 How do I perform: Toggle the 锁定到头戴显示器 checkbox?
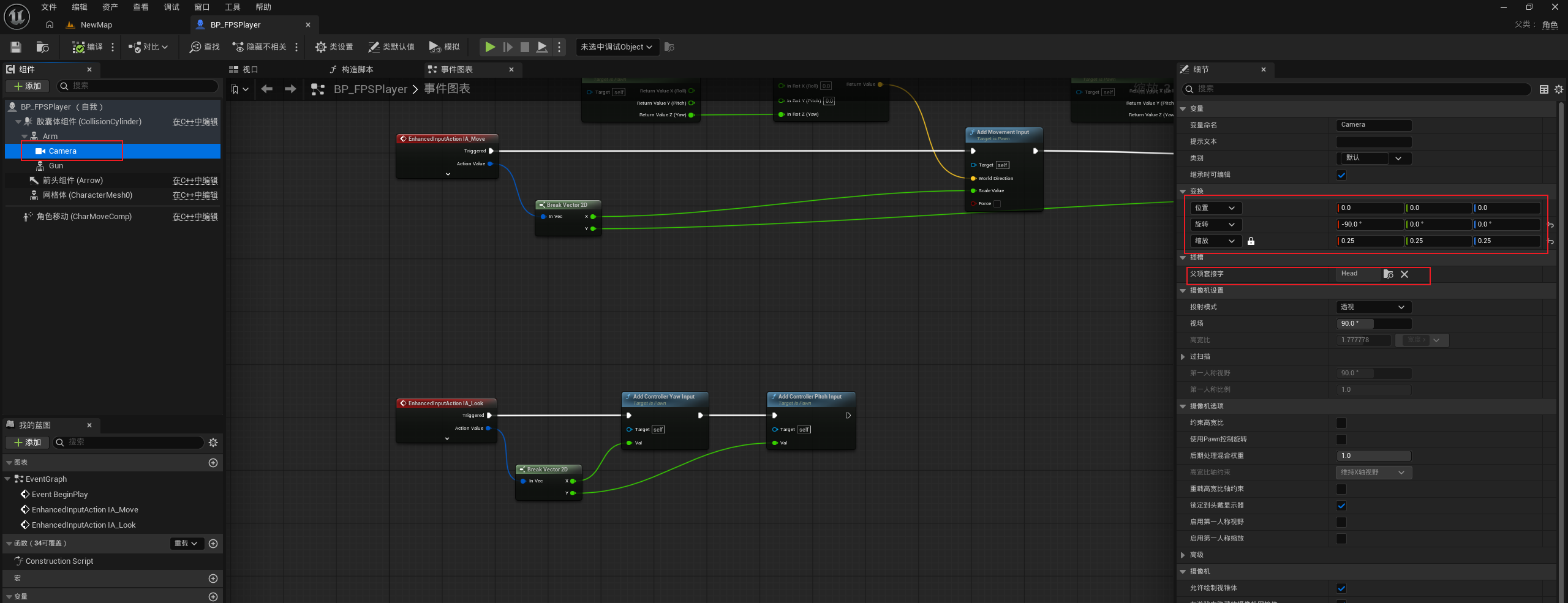click(x=1341, y=506)
